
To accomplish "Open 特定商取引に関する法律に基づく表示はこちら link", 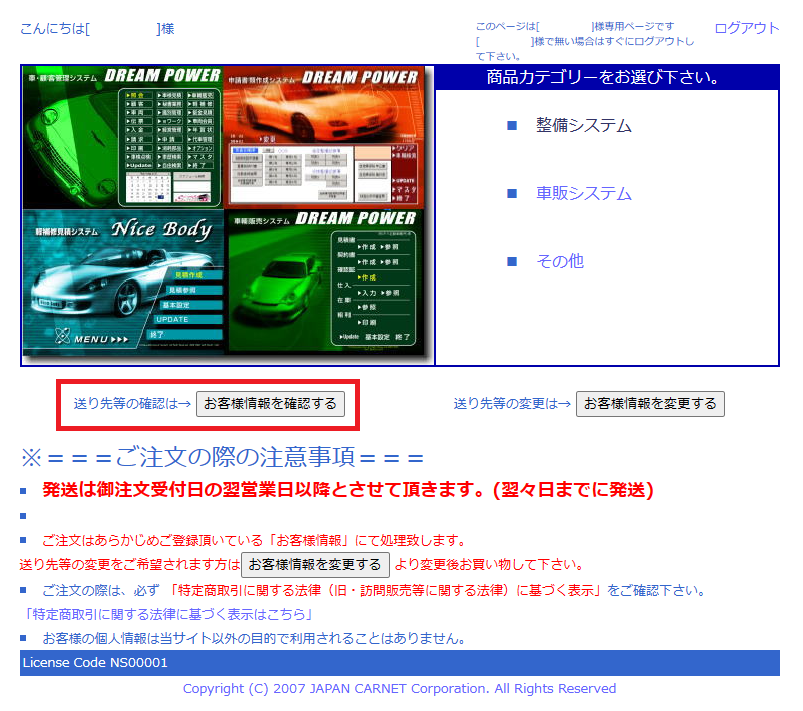I will coord(168,614).
